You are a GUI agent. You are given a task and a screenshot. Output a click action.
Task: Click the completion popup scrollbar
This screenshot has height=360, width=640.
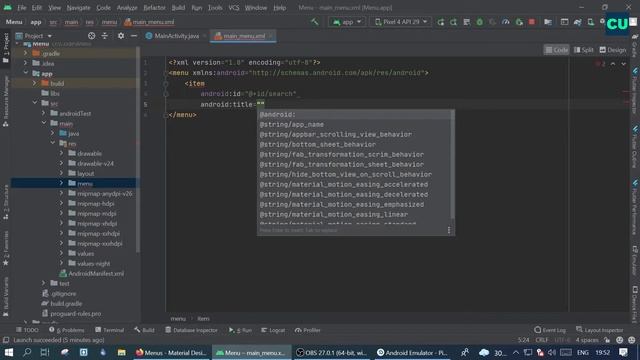click(x=452, y=165)
